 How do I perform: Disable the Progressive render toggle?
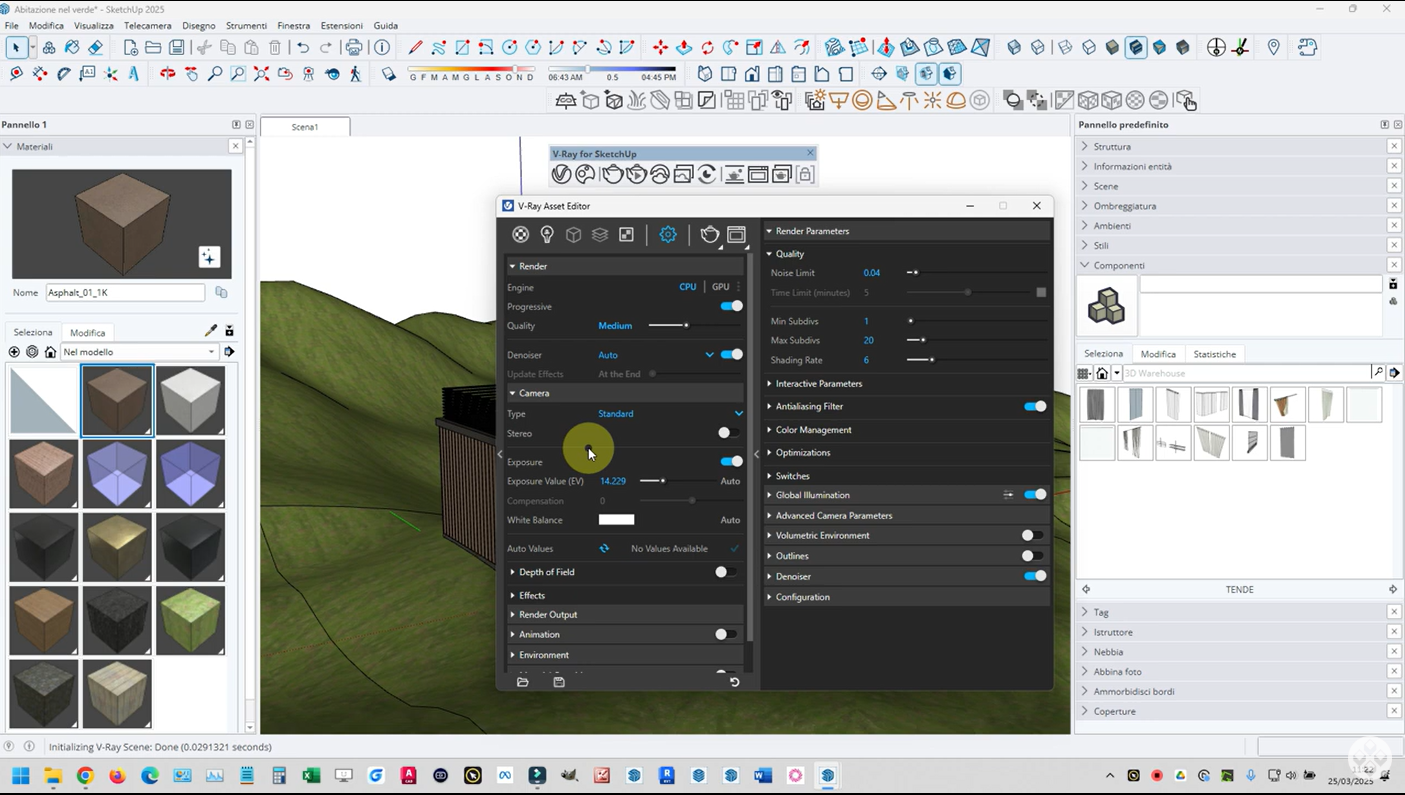[731, 306]
